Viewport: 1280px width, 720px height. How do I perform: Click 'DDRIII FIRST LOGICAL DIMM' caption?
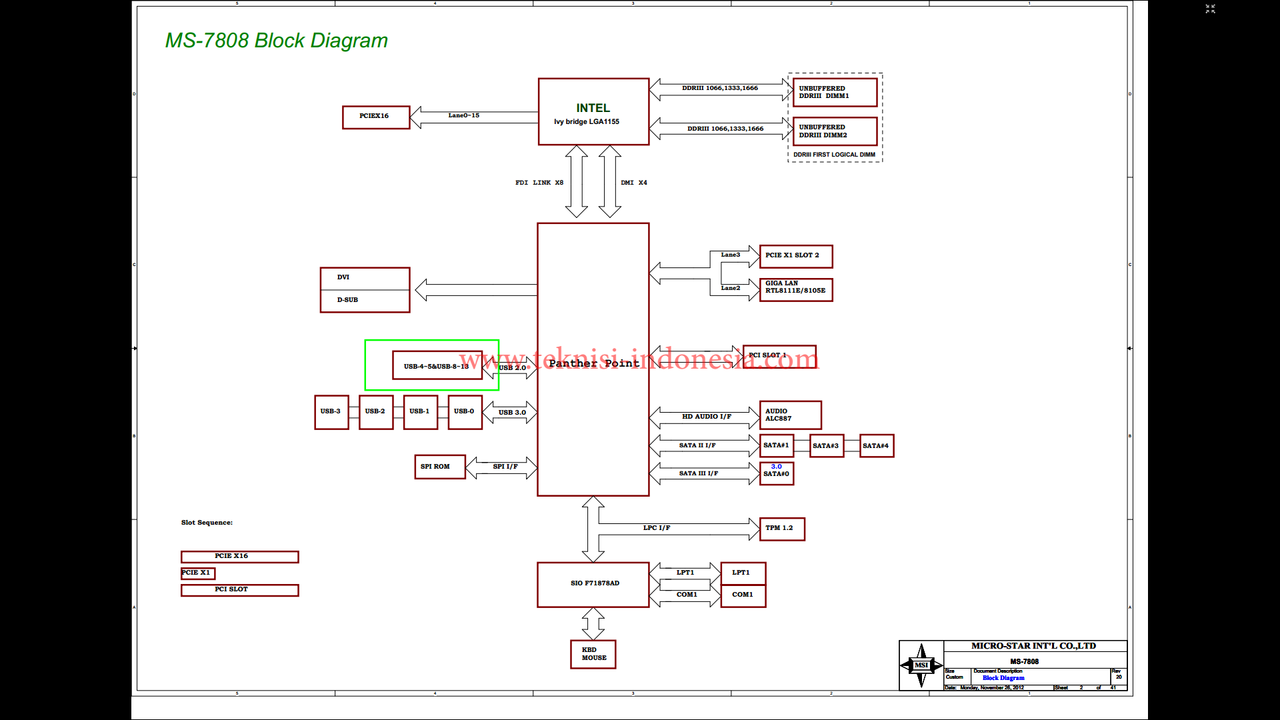pyautogui.click(x=834, y=155)
